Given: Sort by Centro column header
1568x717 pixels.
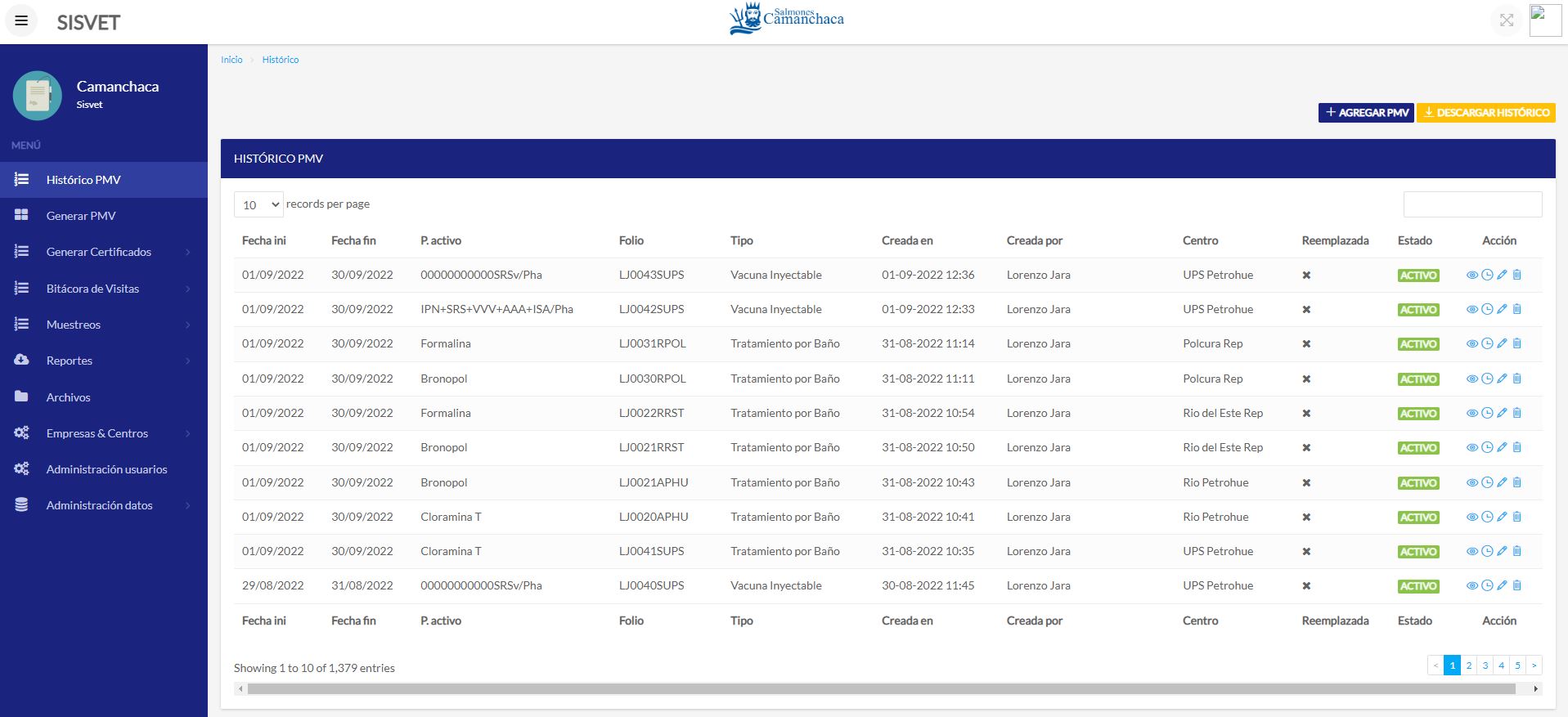Looking at the screenshot, I should [1201, 240].
